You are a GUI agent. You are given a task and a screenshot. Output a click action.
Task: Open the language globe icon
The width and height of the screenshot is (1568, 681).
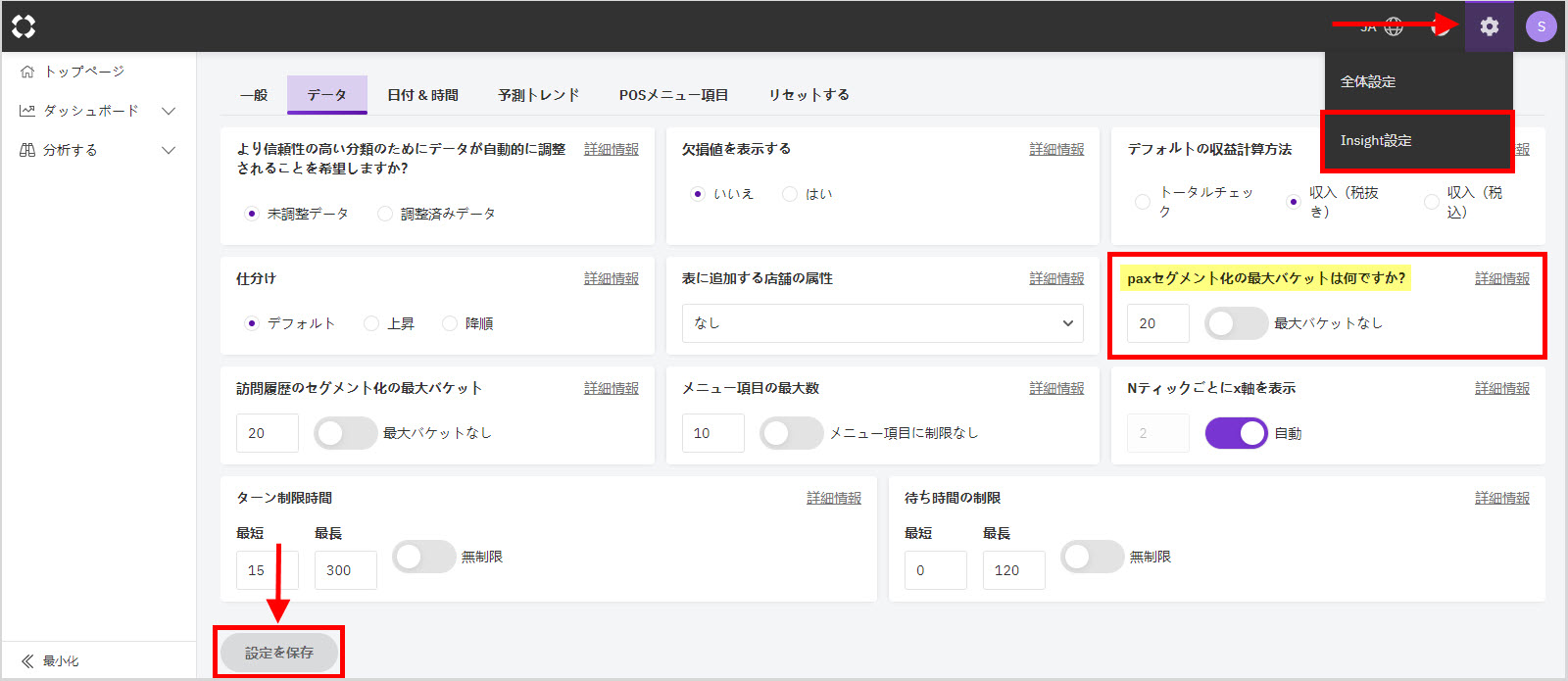[1394, 26]
